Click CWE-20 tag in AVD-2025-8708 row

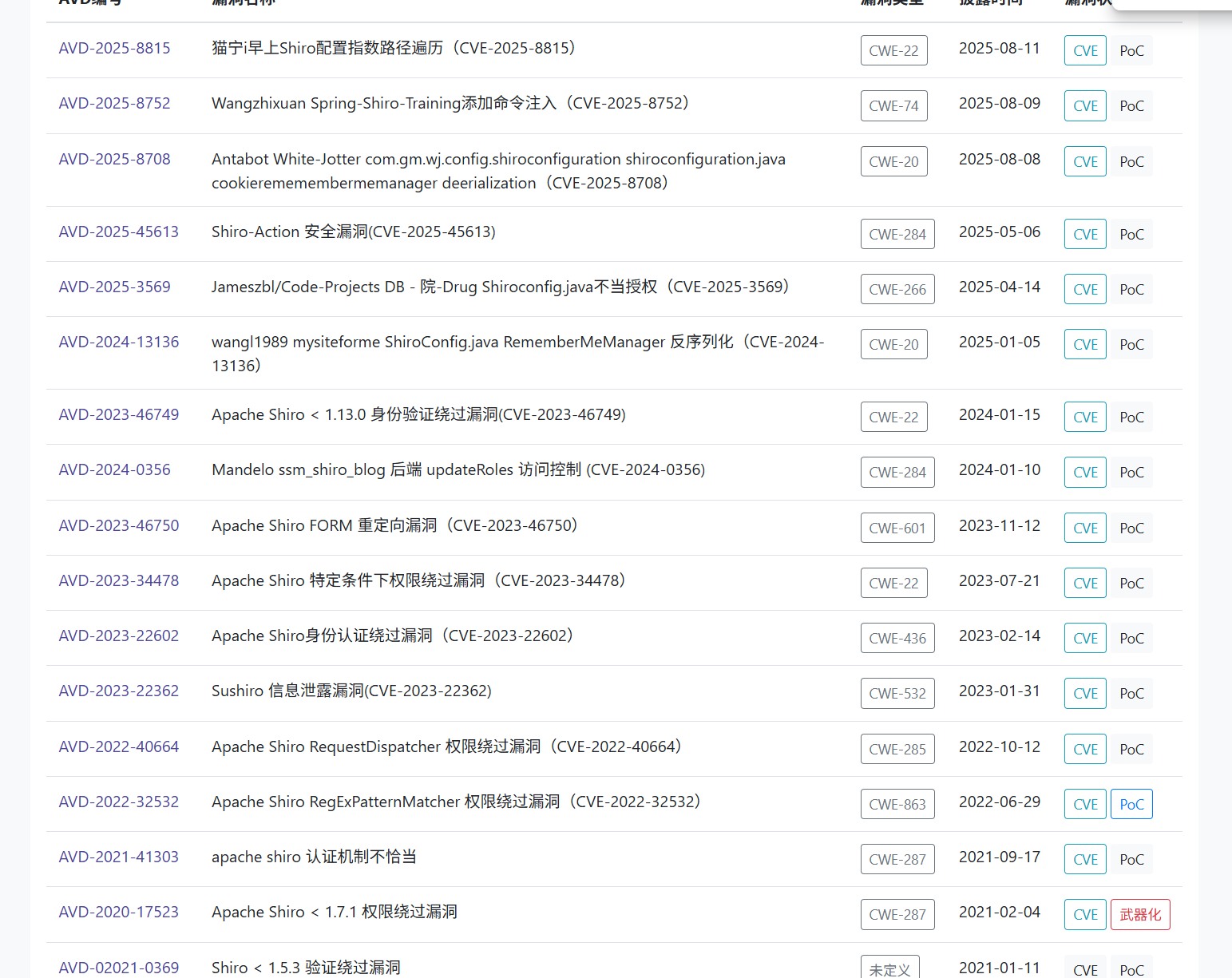pos(893,161)
